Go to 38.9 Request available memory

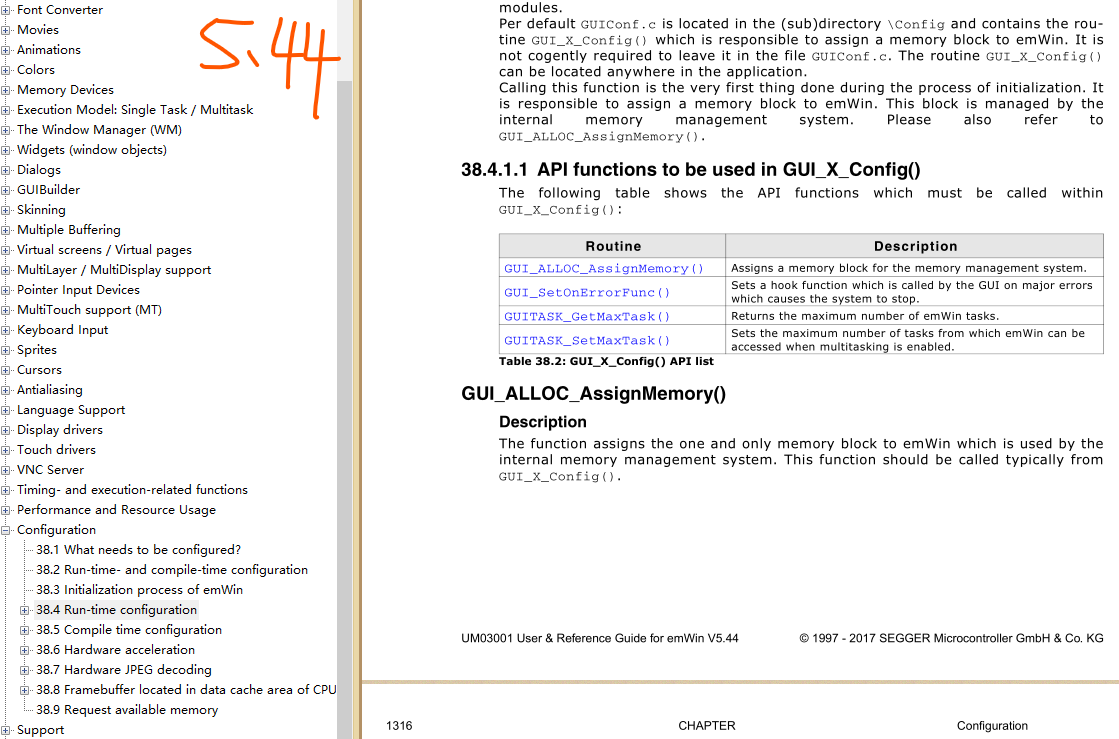(127, 710)
